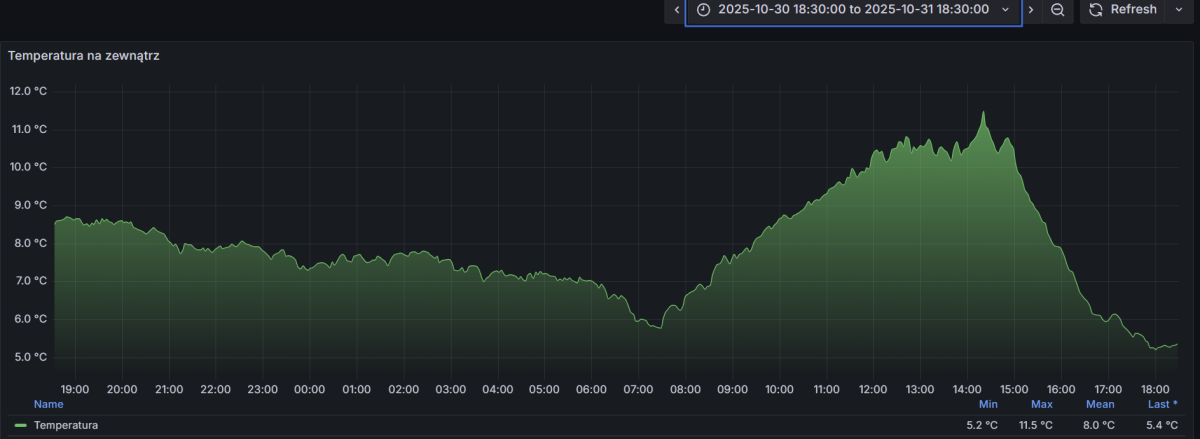
Task: Click the green Temperatura color swatch
Action: coord(21,425)
